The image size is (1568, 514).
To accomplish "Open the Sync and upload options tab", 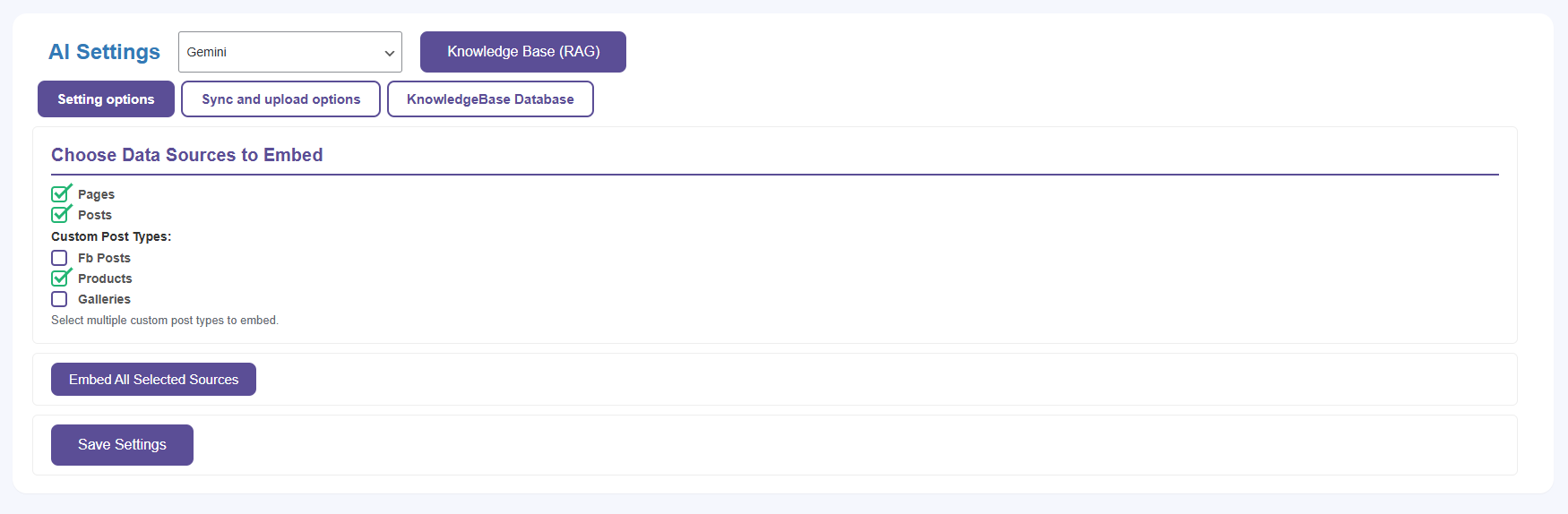I will pos(280,99).
